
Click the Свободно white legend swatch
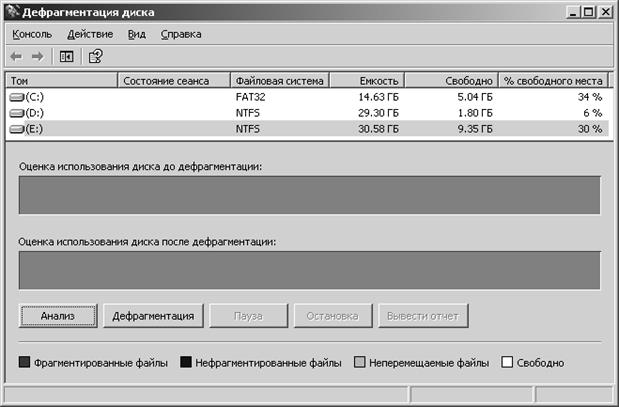click(507, 362)
